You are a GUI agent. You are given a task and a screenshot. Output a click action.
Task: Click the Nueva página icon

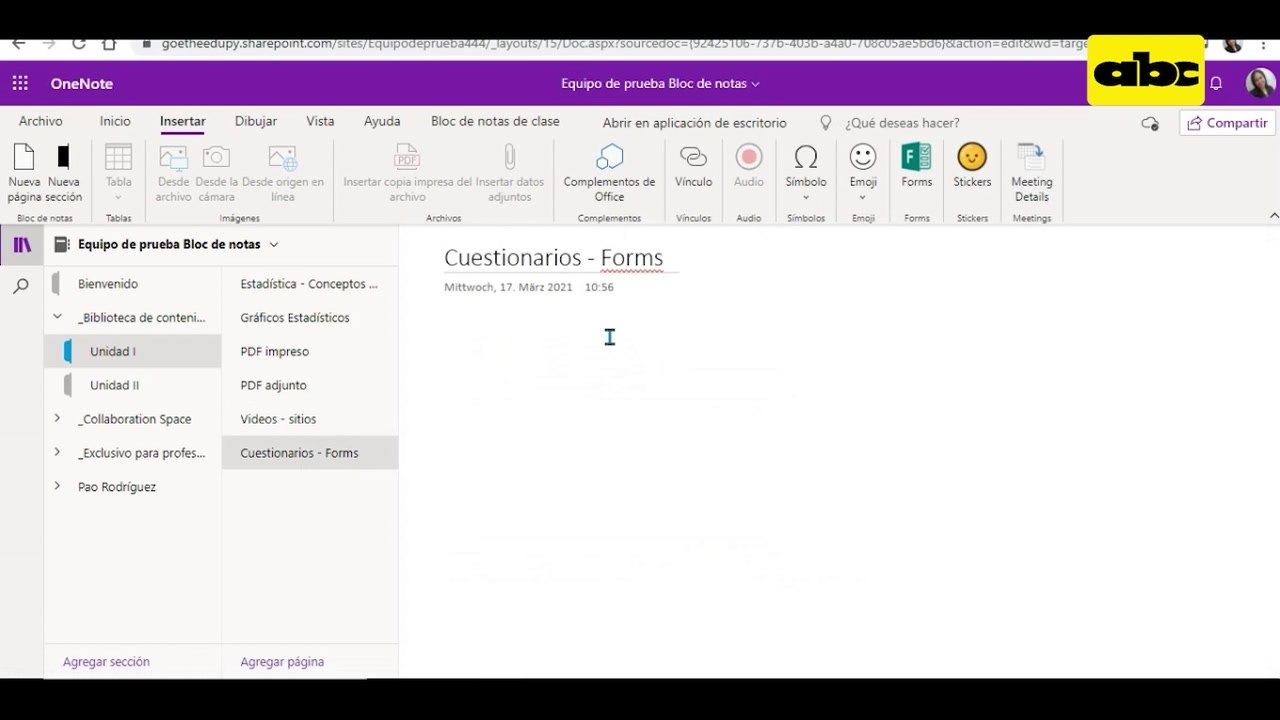point(24,157)
